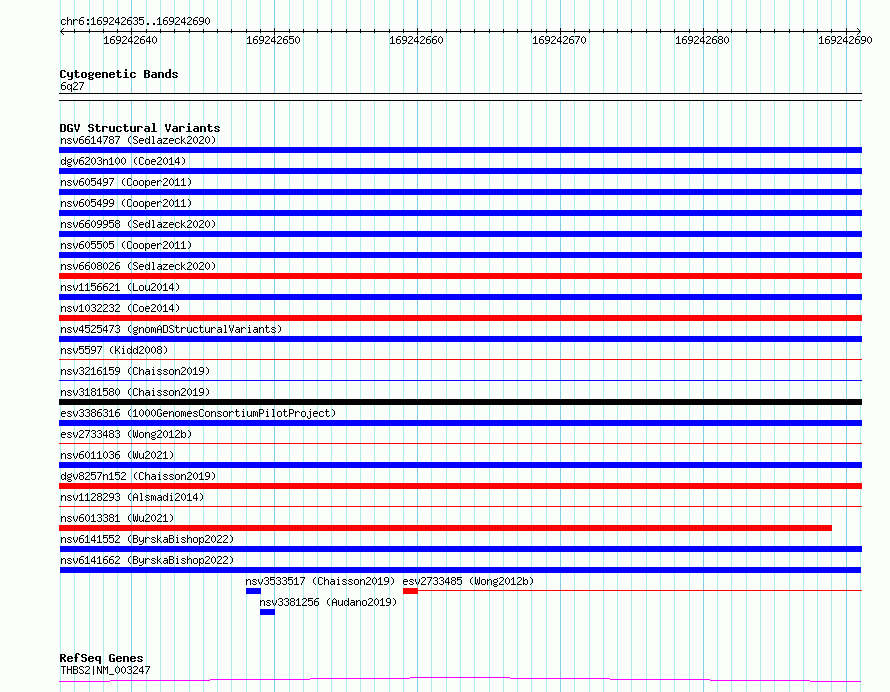Open nsv3533517 (Chaisson2019) label

click(320, 581)
